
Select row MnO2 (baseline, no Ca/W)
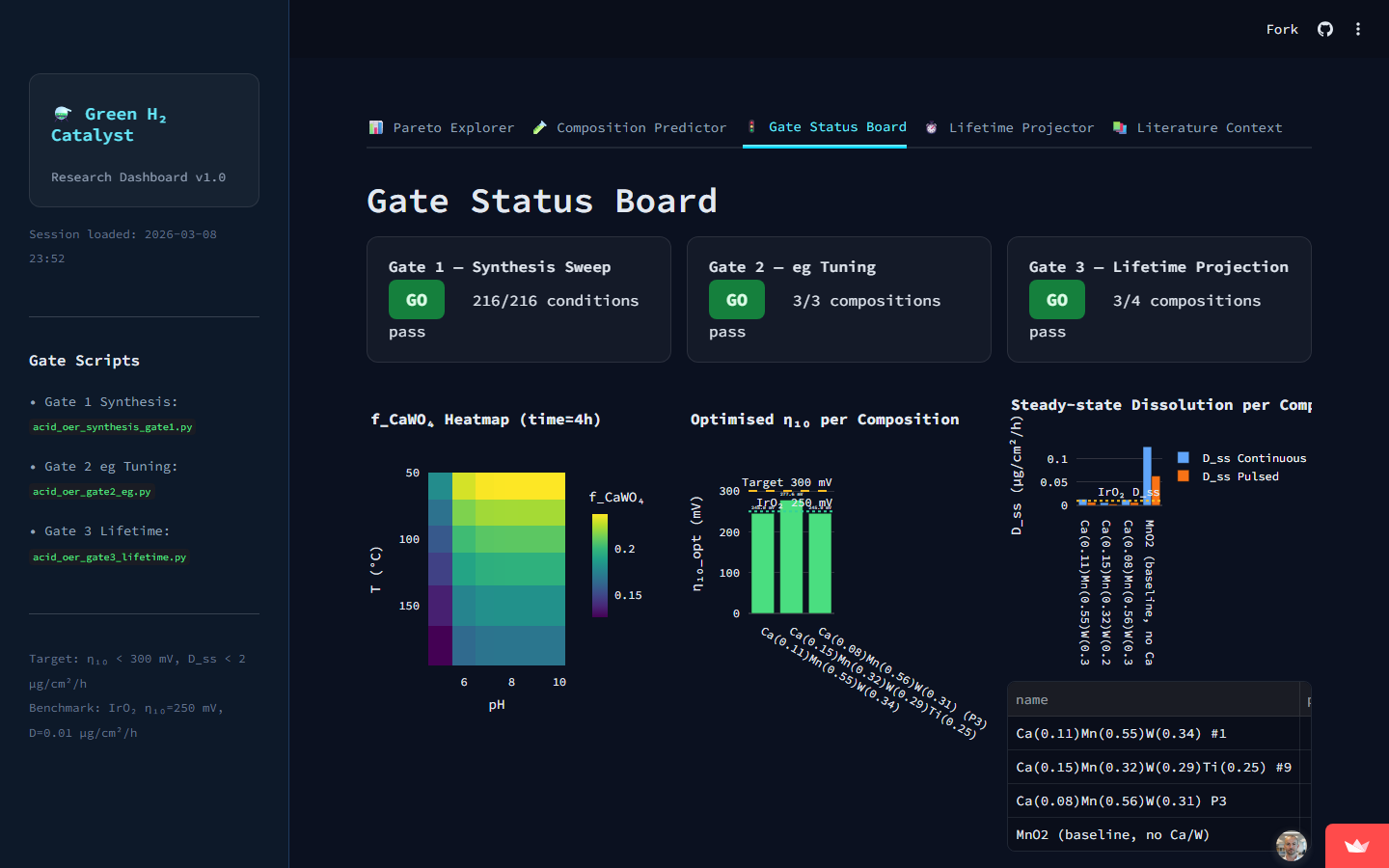pos(1154,834)
